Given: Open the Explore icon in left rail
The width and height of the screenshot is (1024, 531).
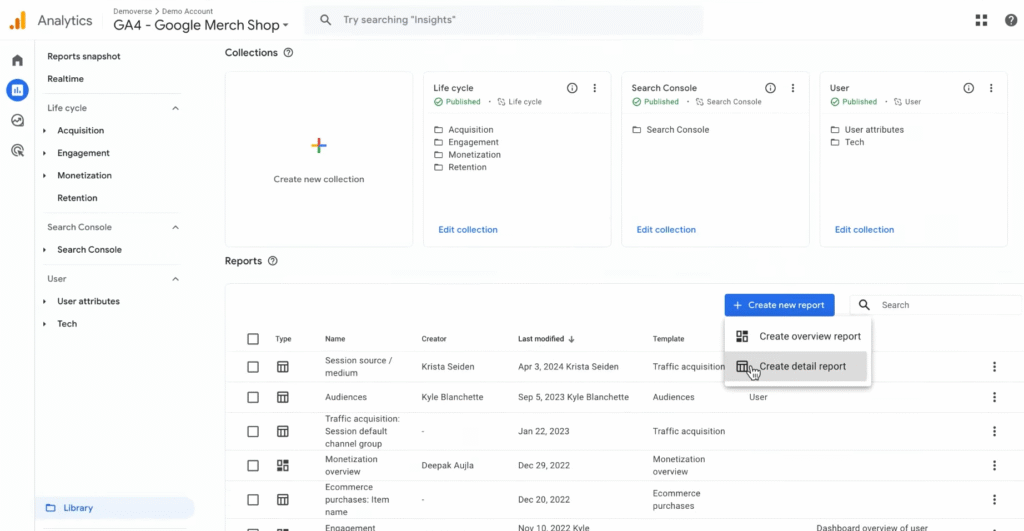Looking at the screenshot, I should (18, 120).
